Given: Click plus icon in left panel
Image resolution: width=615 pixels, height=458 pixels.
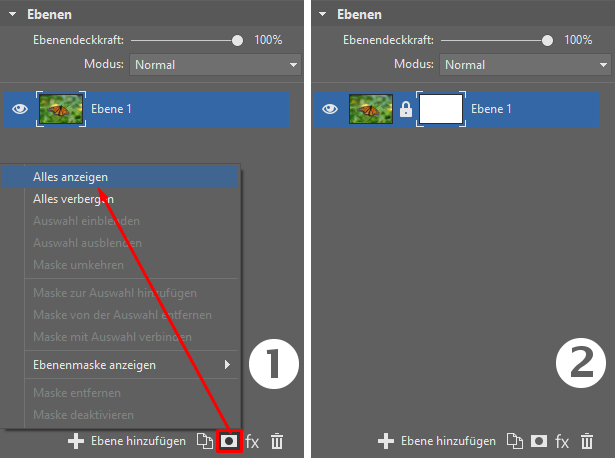Looking at the screenshot, I should 76,441.
